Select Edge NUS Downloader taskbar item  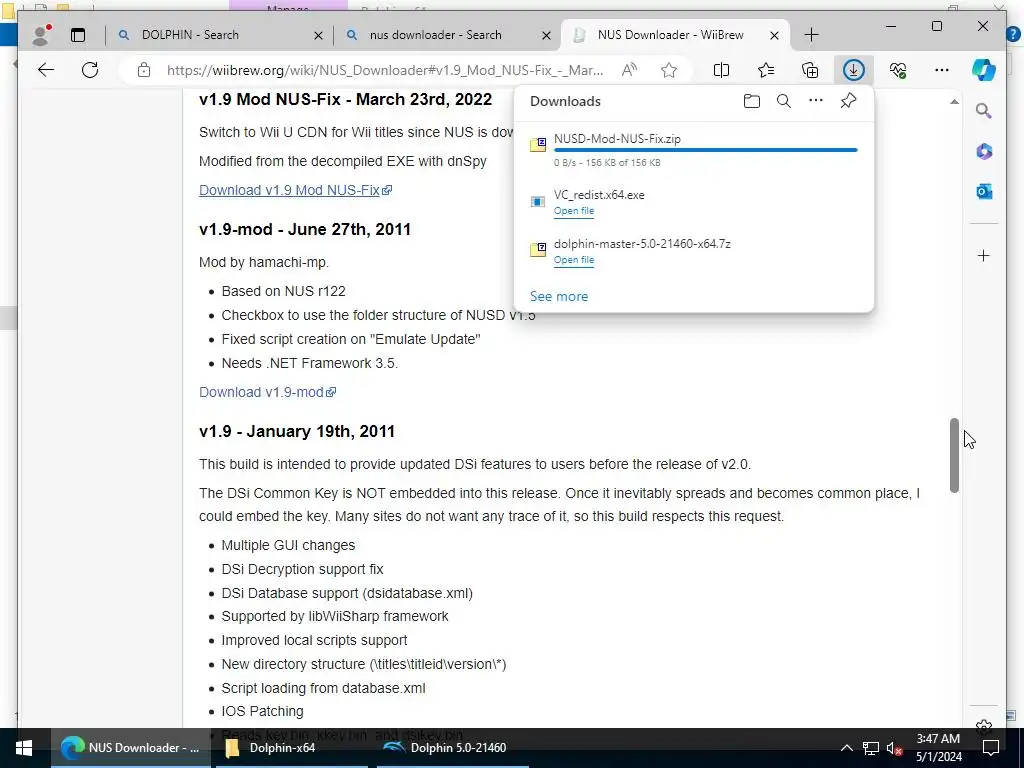coord(131,748)
